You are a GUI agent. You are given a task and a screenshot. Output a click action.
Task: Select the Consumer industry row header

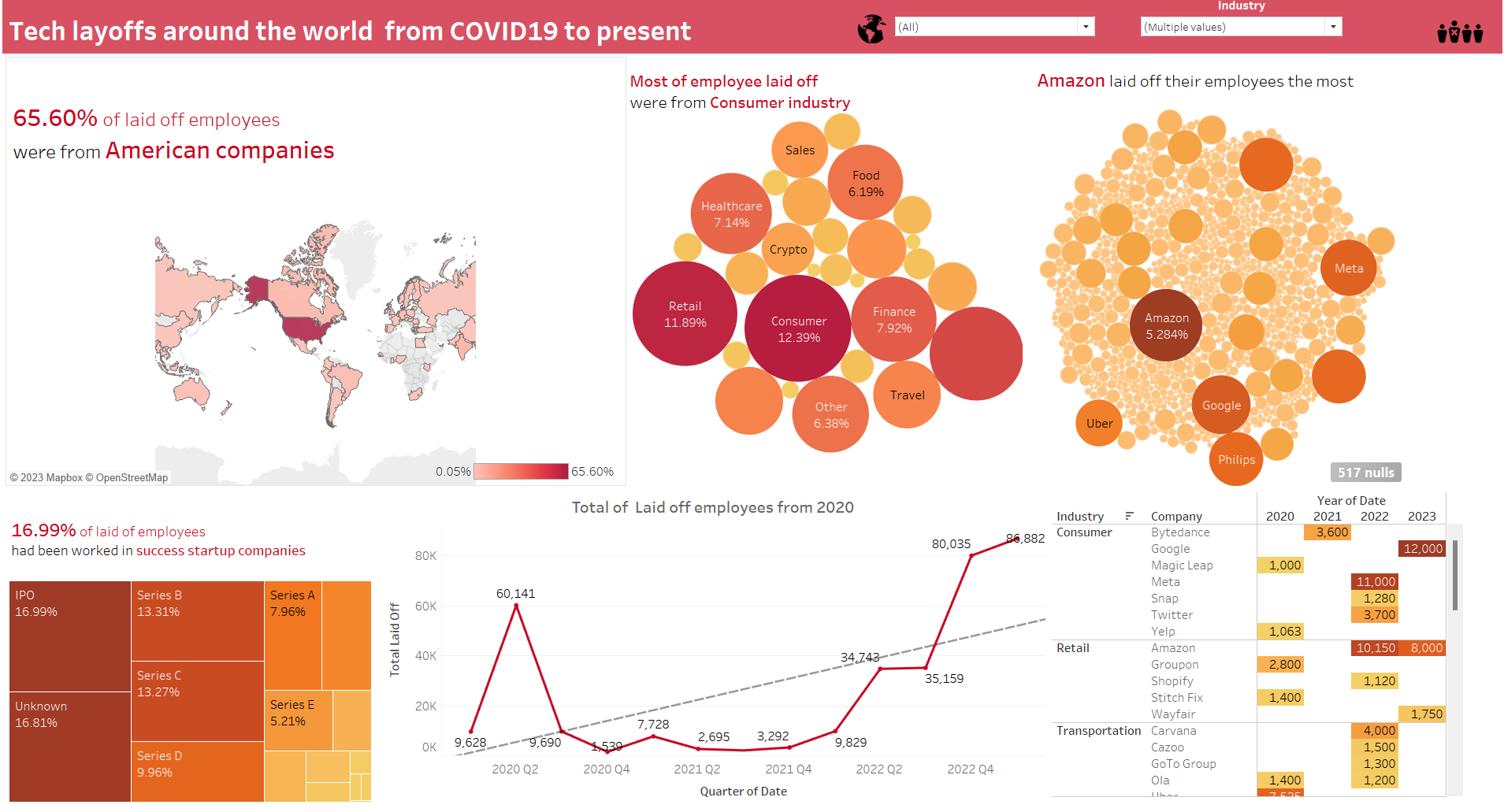tap(1084, 532)
